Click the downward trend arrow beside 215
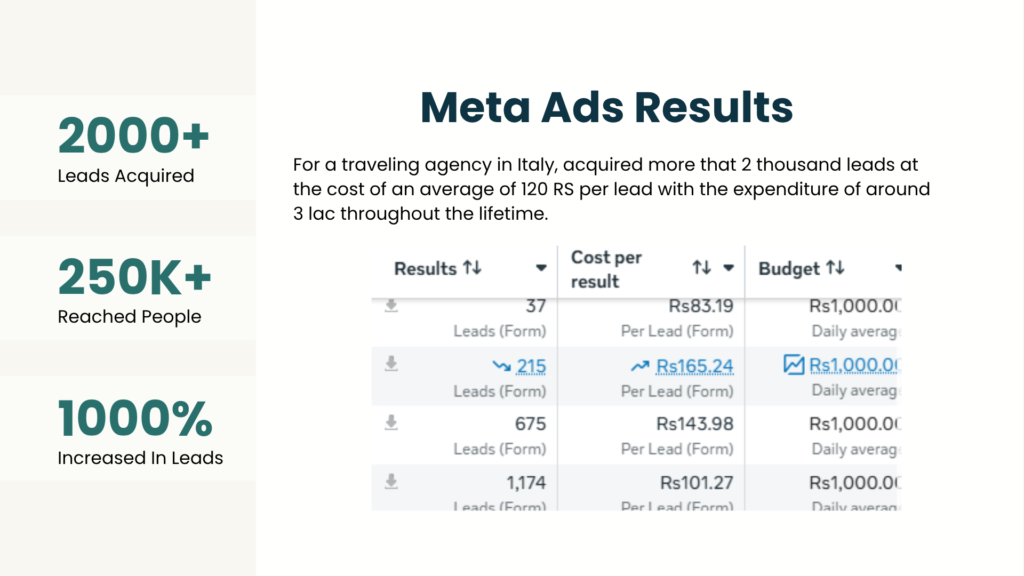Viewport: 1024px width, 576px height. [502, 366]
